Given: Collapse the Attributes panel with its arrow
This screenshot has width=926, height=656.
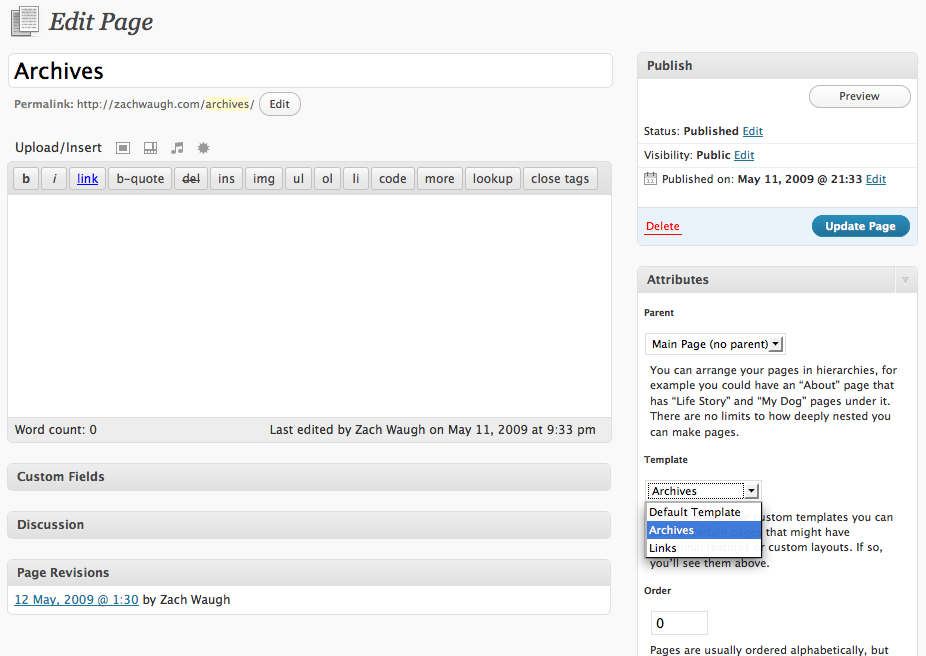Looking at the screenshot, I should pyautogui.click(x=904, y=280).
